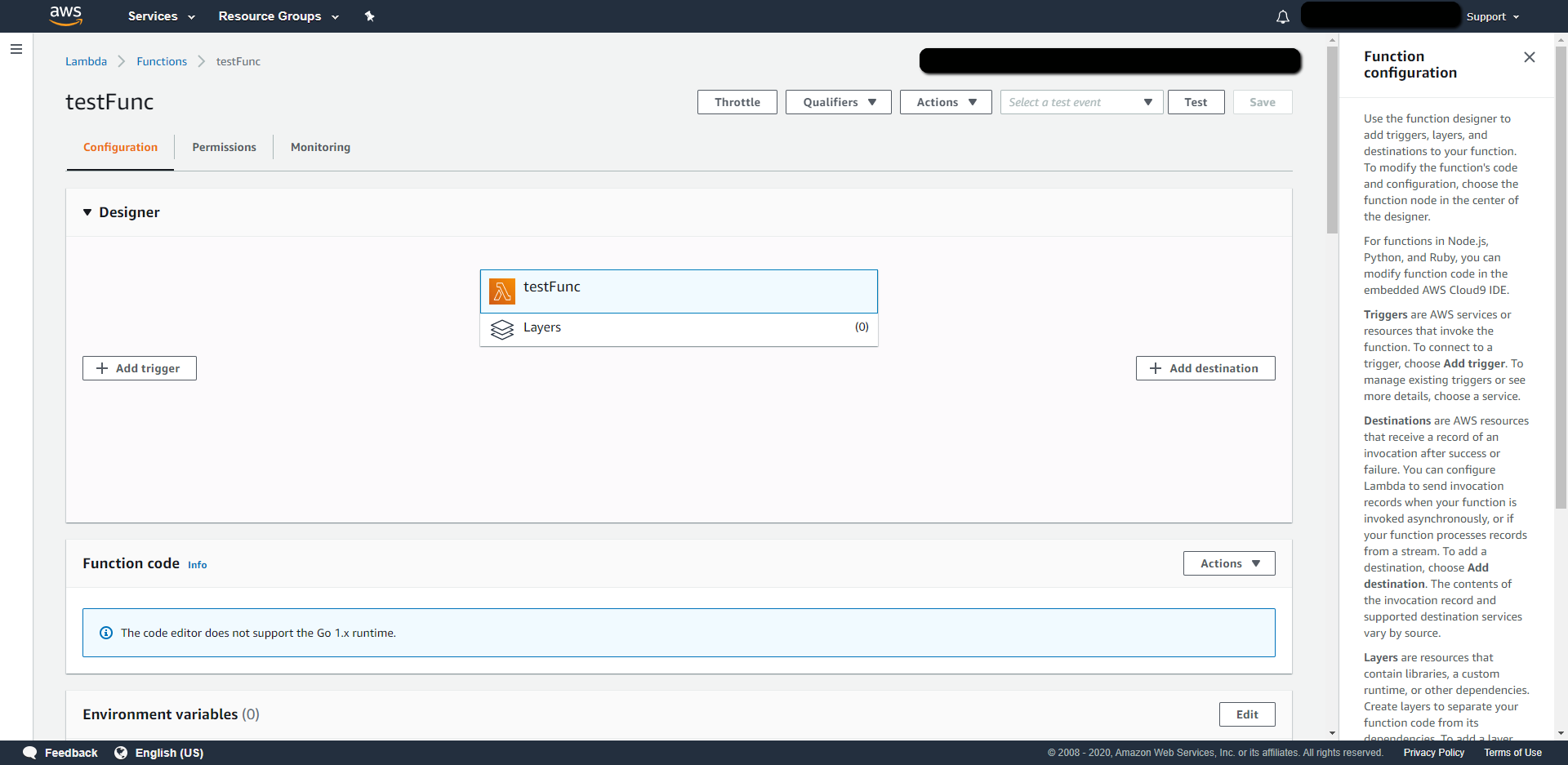Open notifications bell icon
The image size is (1568, 765).
tap(1283, 17)
